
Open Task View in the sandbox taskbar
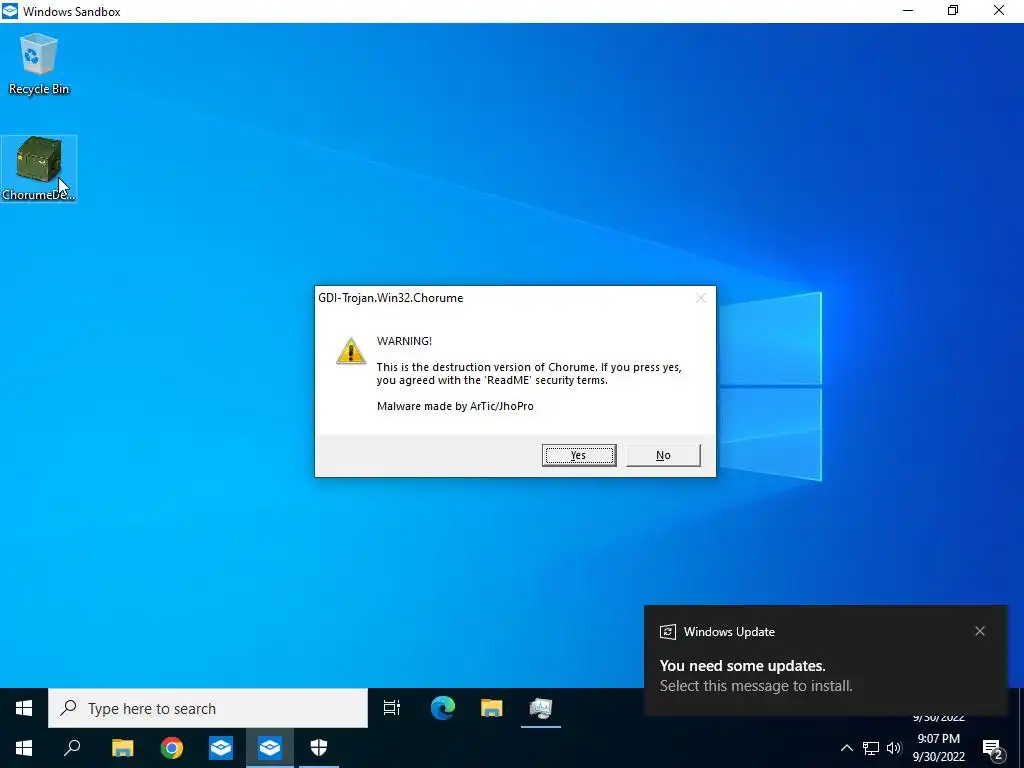(x=392, y=708)
